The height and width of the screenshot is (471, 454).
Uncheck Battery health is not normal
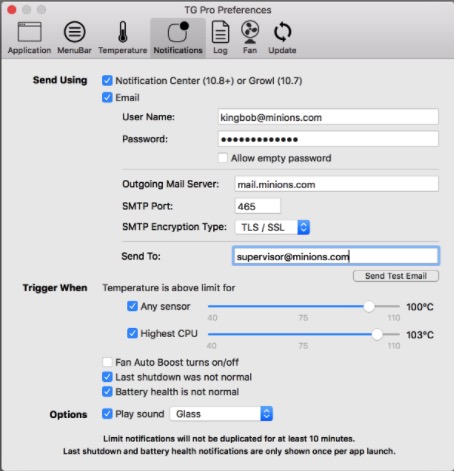107,391
